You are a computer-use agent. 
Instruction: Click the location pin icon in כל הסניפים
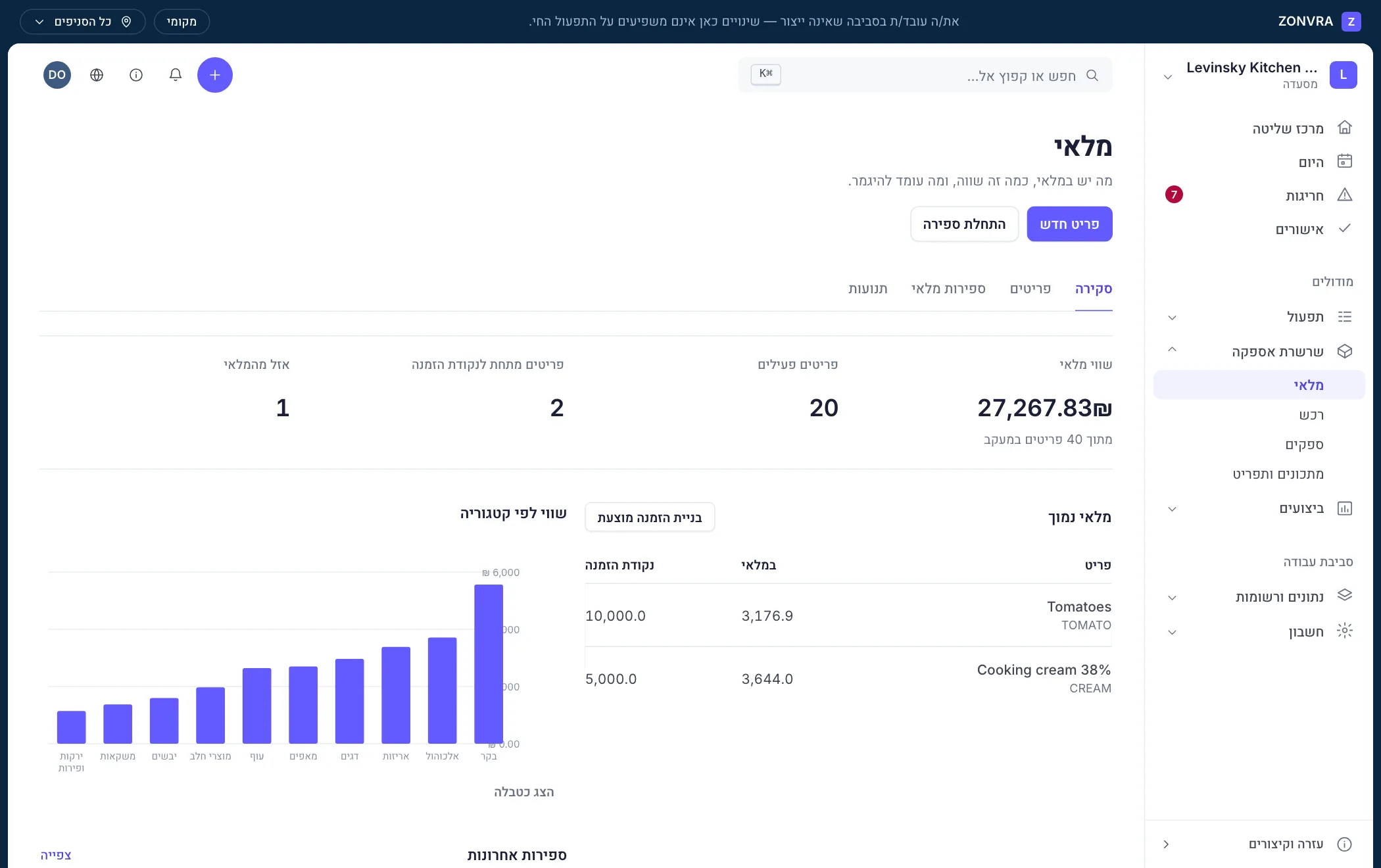pos(126,22)
